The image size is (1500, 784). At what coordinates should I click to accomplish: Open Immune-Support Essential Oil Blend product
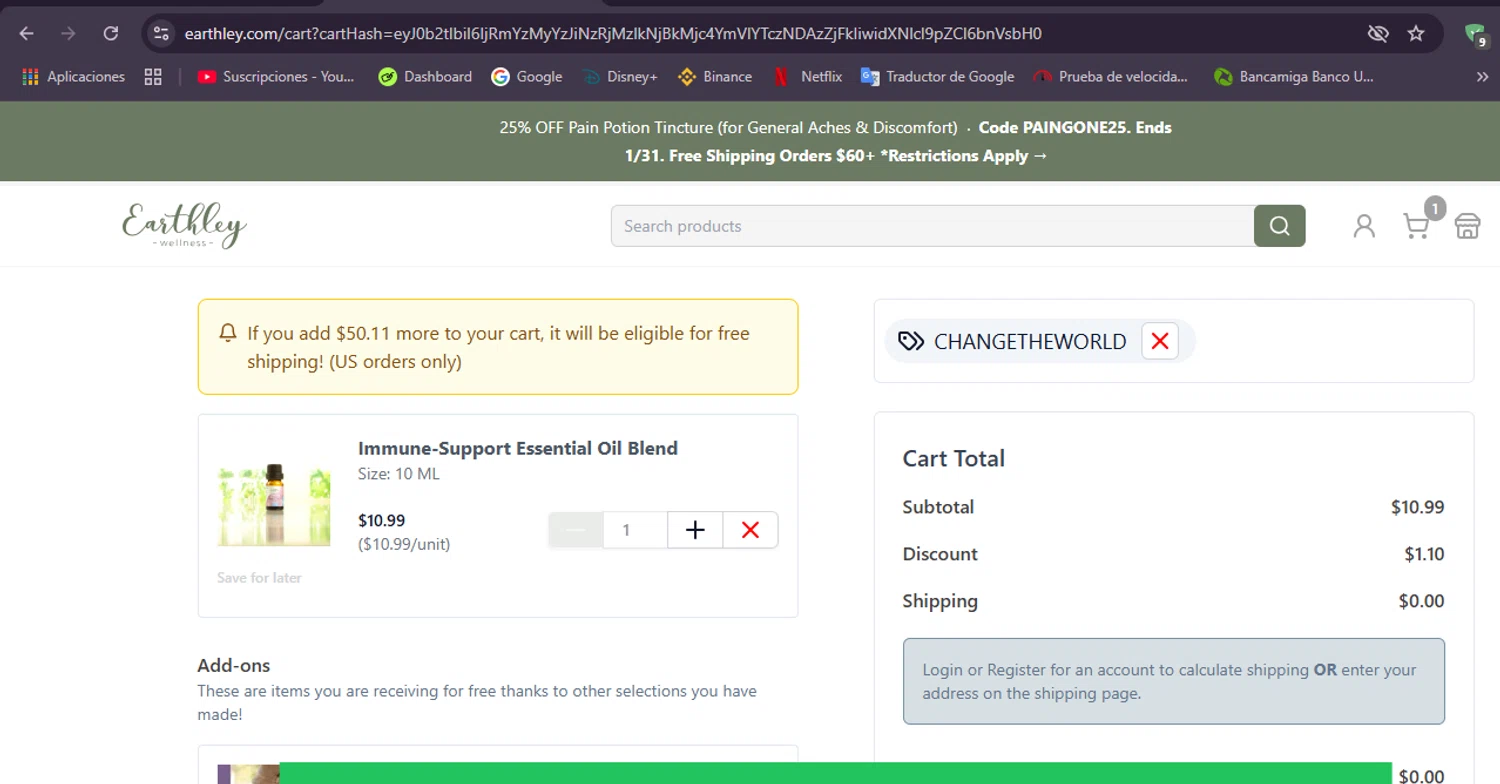coord(518,448)
